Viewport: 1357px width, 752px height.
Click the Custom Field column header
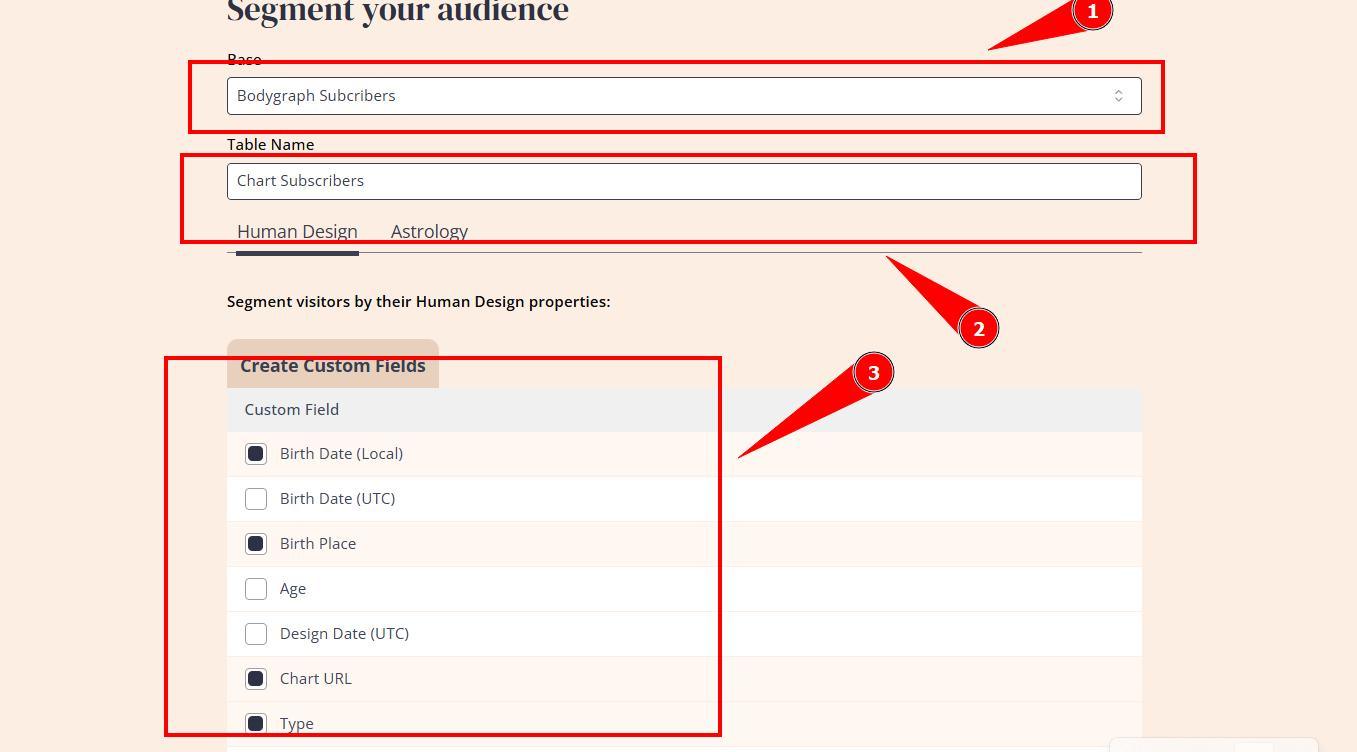292,410
